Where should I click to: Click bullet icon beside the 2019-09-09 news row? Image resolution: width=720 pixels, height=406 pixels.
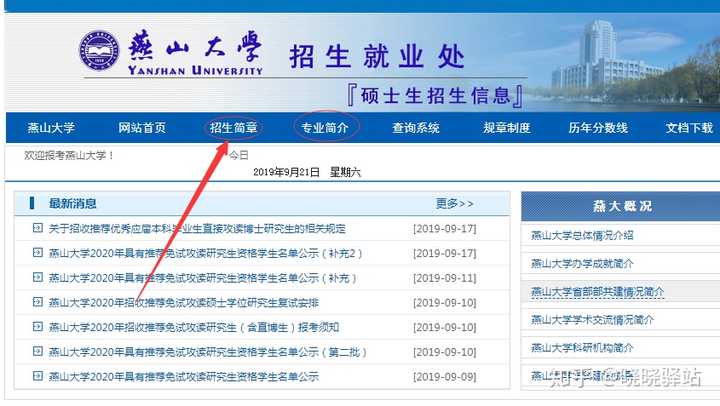(38, 376)
